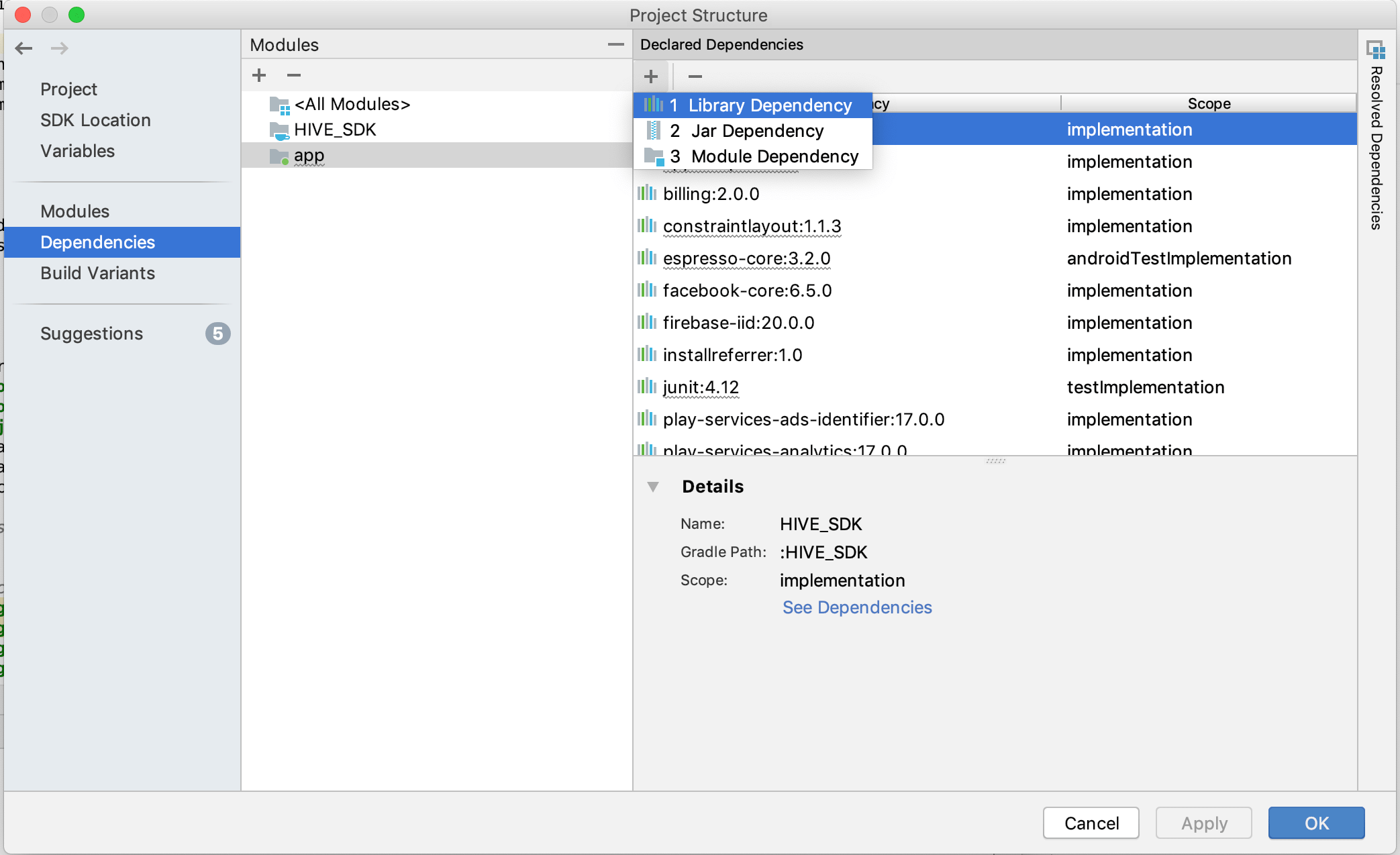Open the See Dependencies link
The height and width of the screenshot is (855, 1400).
(x=856, y=607)
